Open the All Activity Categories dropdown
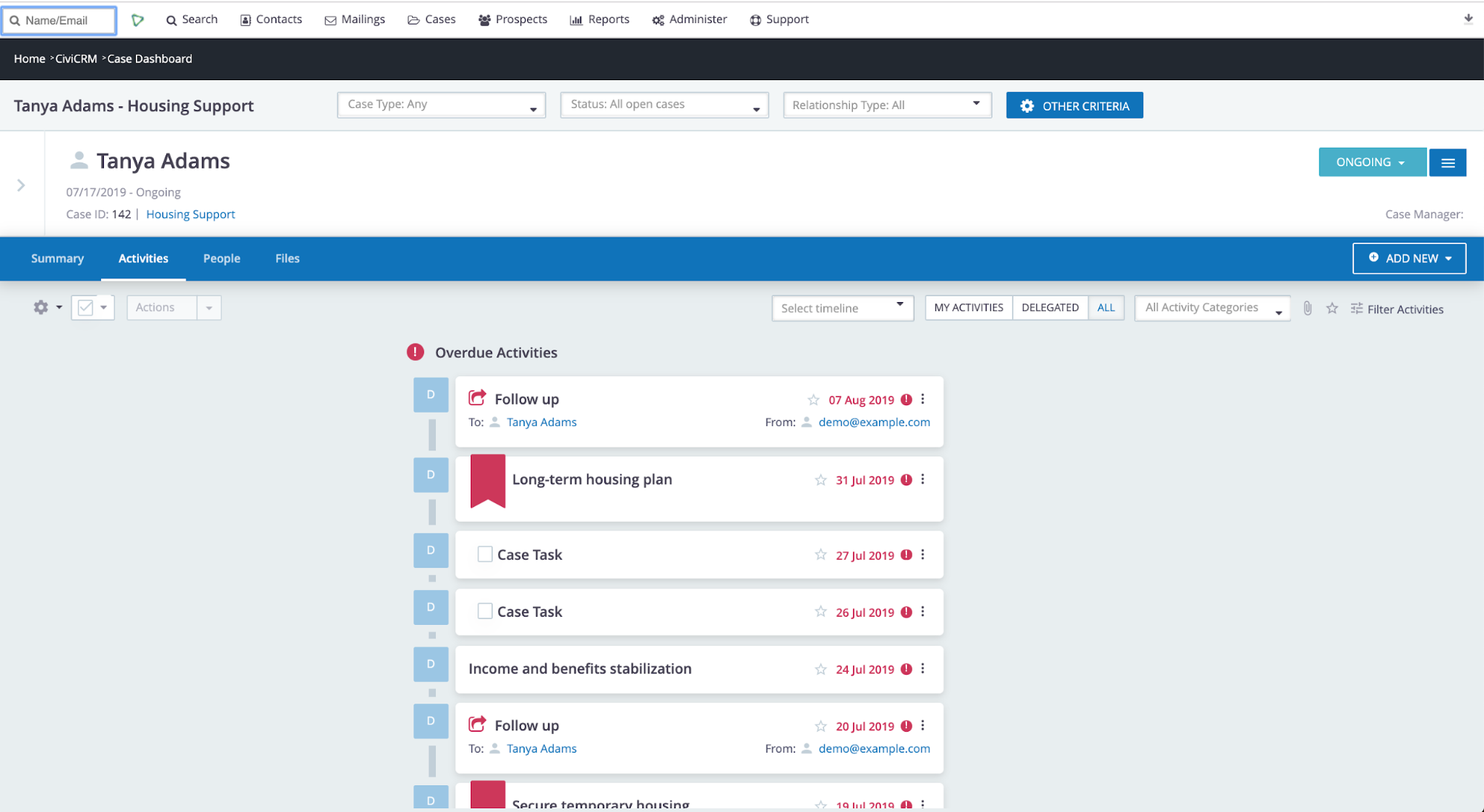Screen dimensions: 1484x812 pyautogui.click(x=1212, y=308)
